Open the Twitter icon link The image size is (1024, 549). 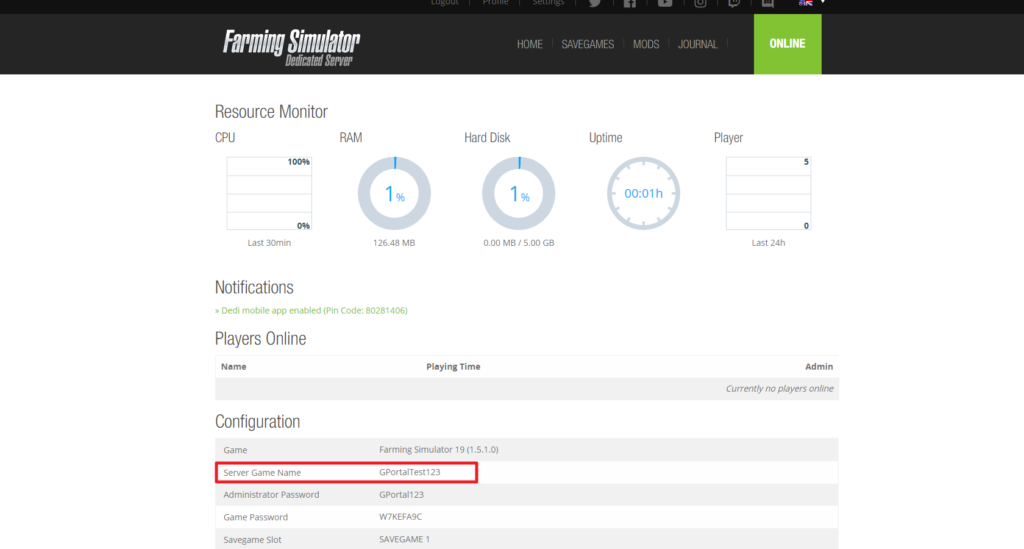click(595, 3)
